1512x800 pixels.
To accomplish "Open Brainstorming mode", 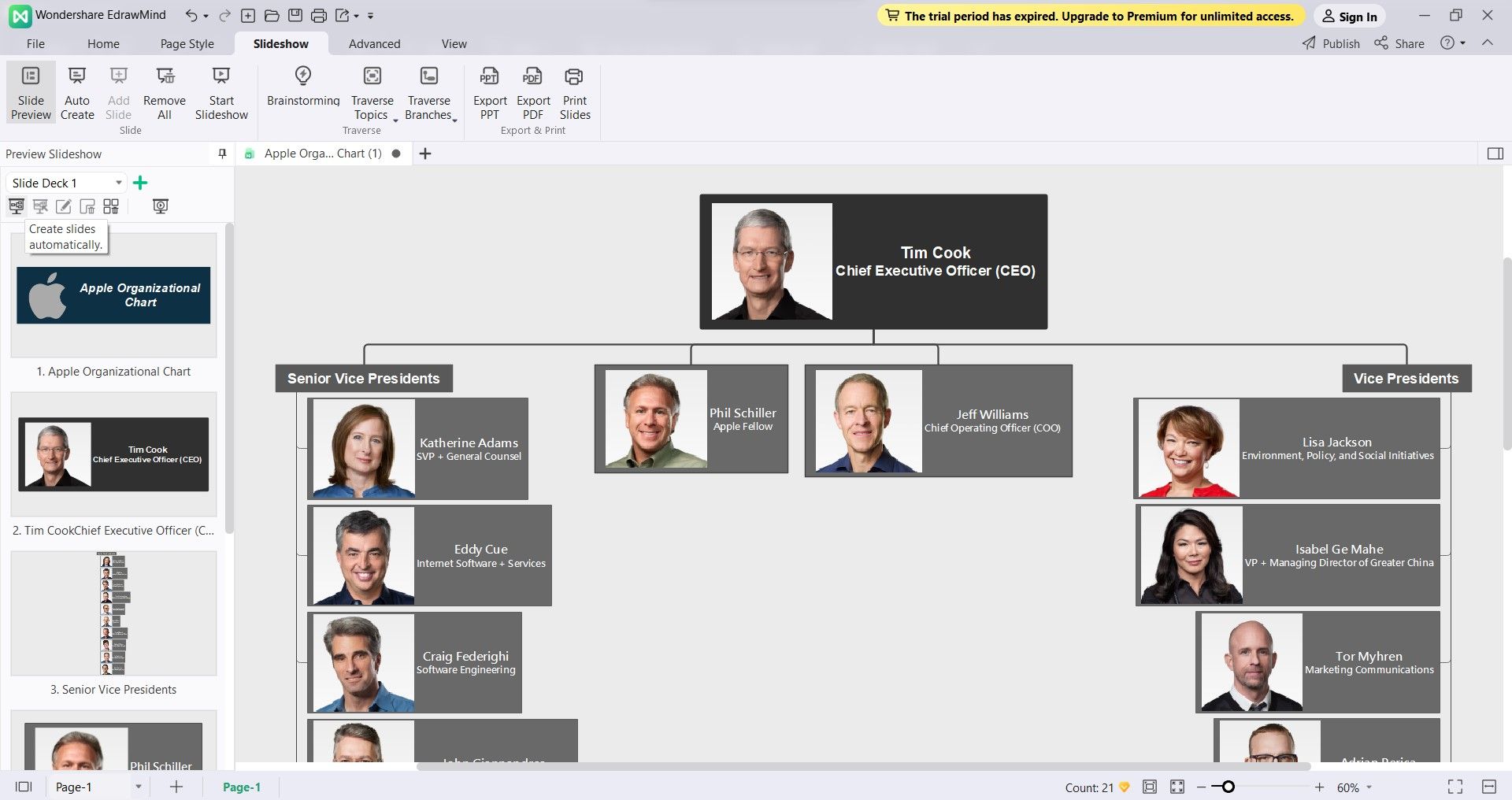I will coord(303,87).
